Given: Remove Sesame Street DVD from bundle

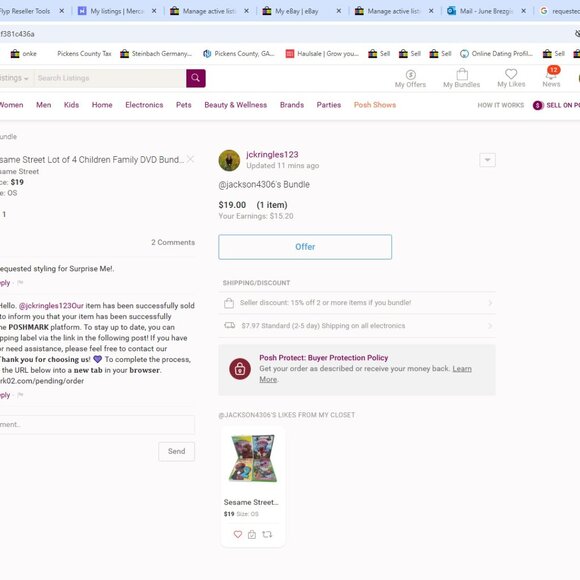Looking at the screenshot, I should tap(190, 159).
